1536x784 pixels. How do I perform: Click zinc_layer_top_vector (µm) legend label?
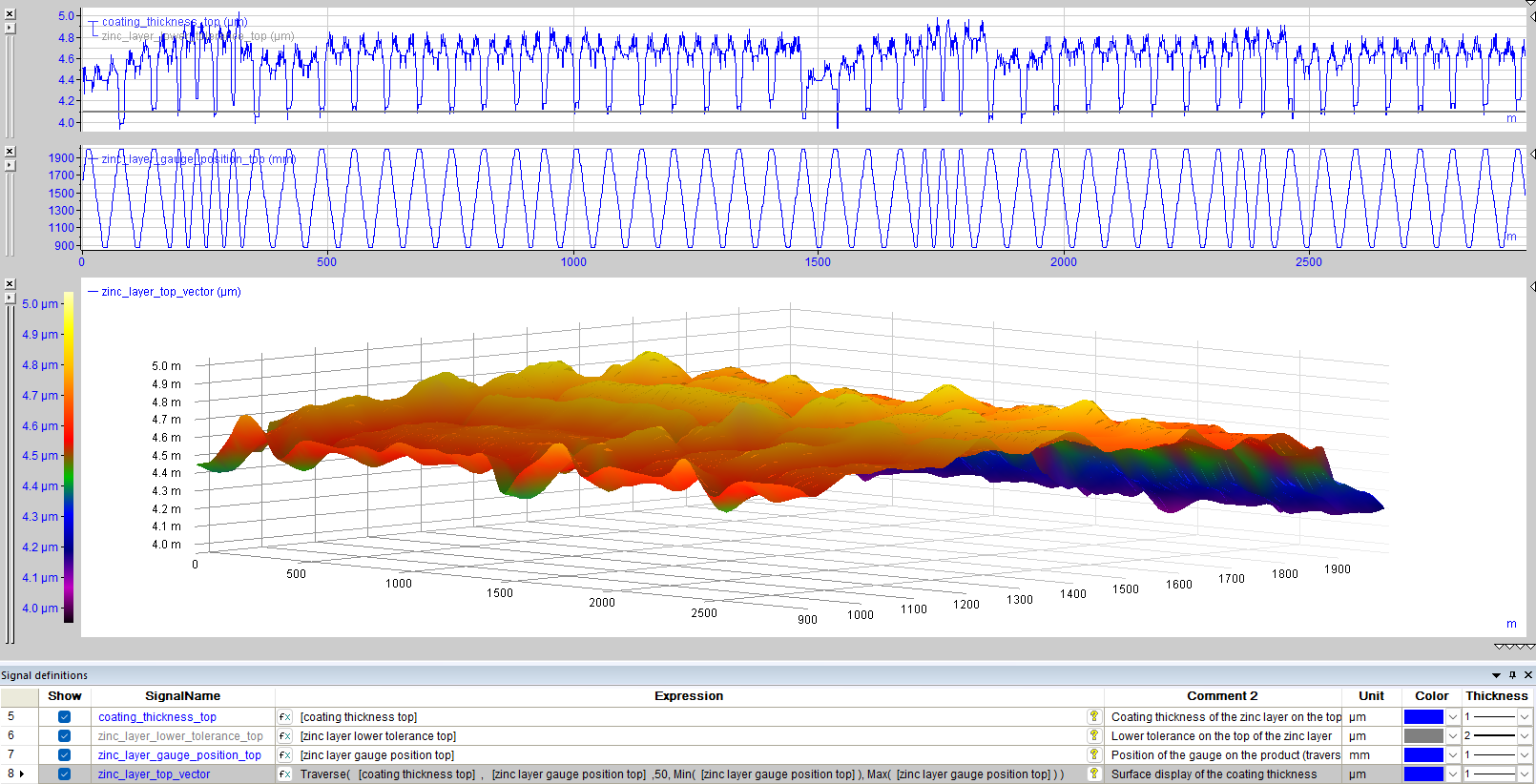(172, 292)
